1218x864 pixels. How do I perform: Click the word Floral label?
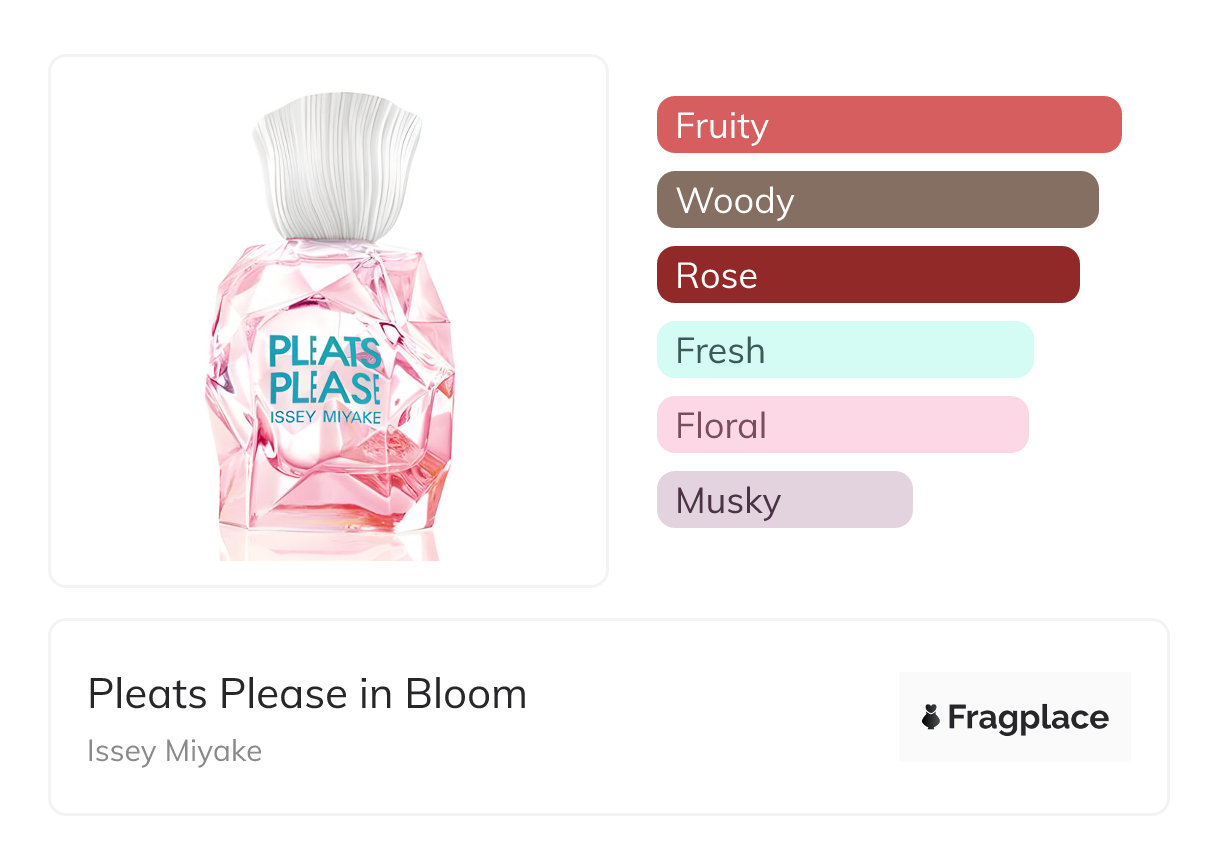tap(721, 426)
